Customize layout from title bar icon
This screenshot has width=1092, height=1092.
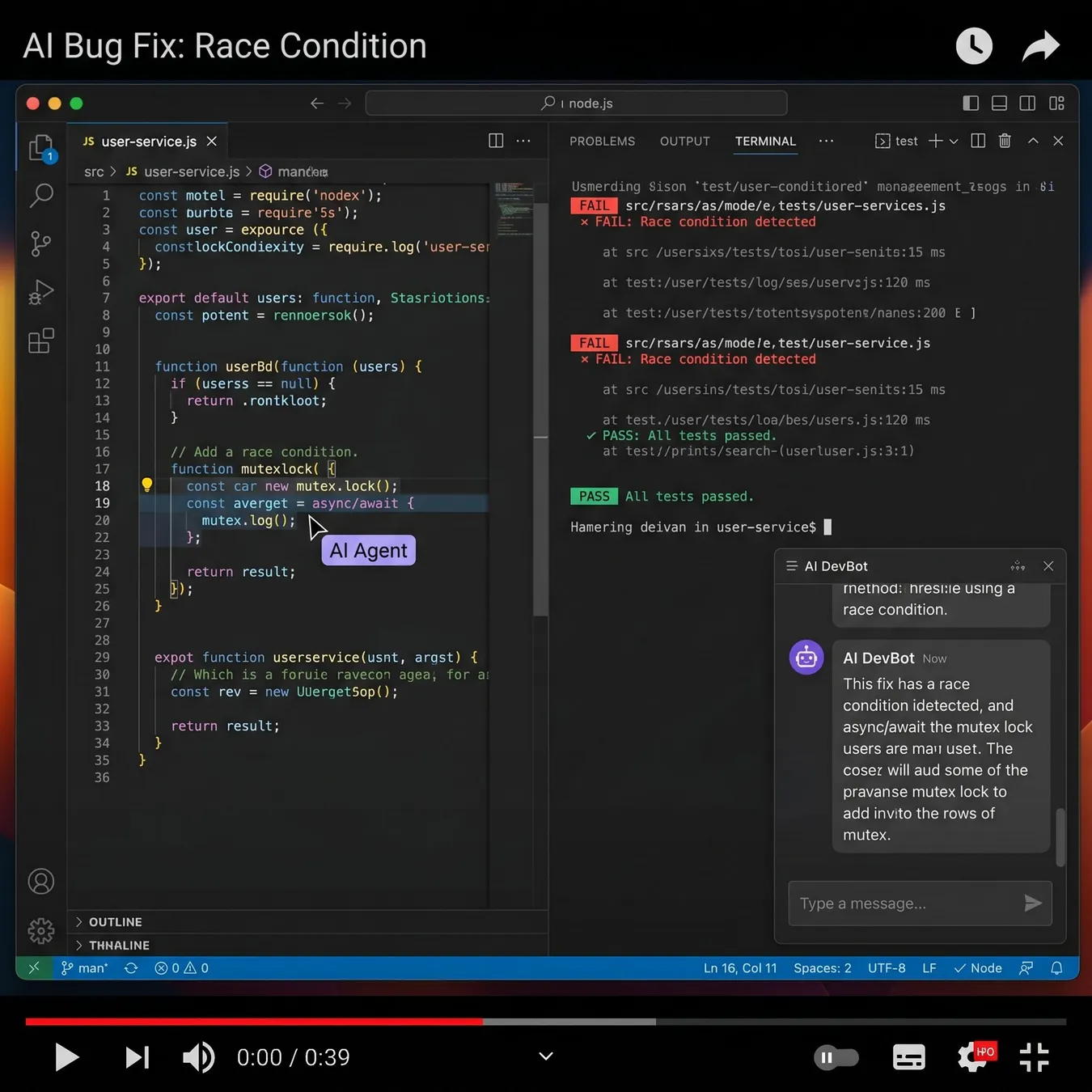tap(1056, 104)
